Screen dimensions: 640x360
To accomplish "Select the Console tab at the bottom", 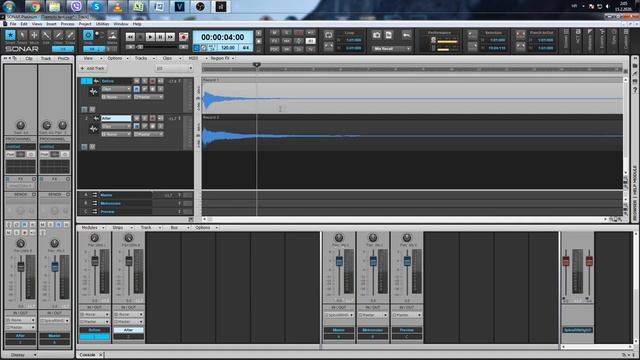I will pyautogui.click(x=87, y=355).
